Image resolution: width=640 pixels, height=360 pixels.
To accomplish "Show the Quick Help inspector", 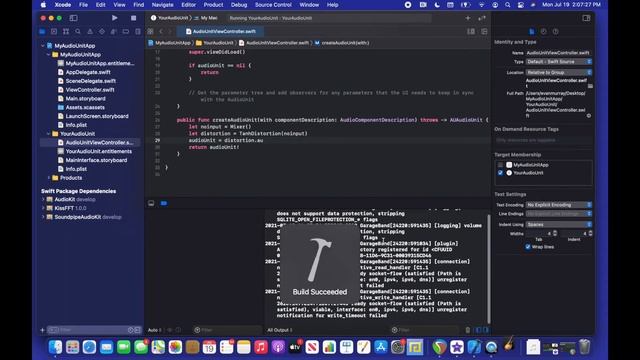I will 556,31.
